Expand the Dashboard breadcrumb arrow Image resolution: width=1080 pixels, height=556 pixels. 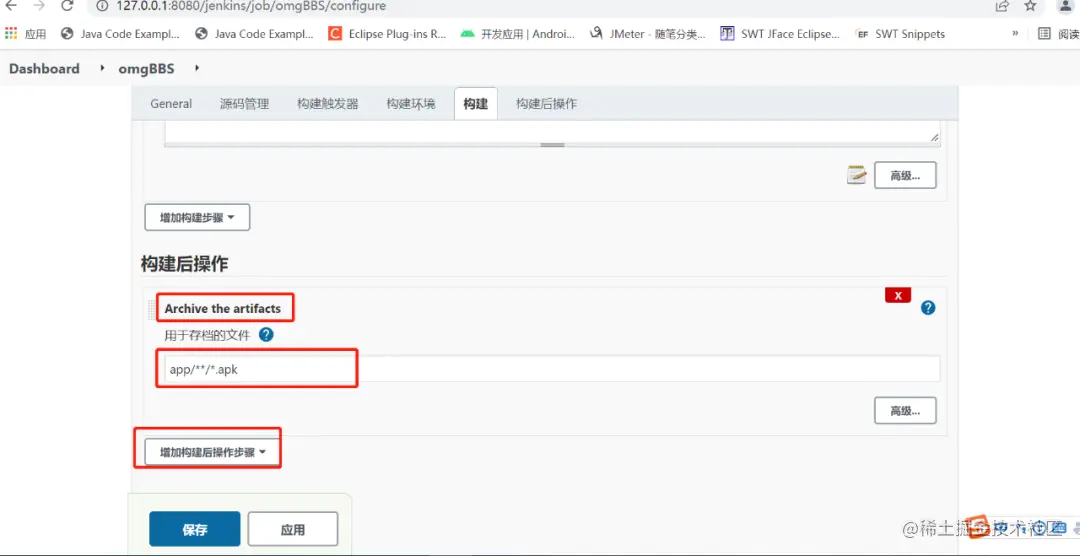tap(103, 68)
